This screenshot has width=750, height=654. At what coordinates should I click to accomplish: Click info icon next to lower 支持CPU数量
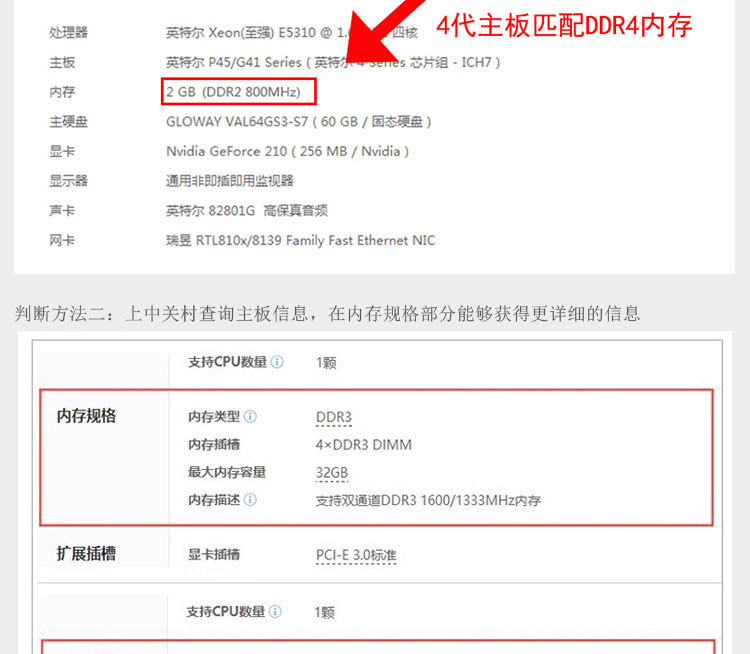click(x=275, y=611)
